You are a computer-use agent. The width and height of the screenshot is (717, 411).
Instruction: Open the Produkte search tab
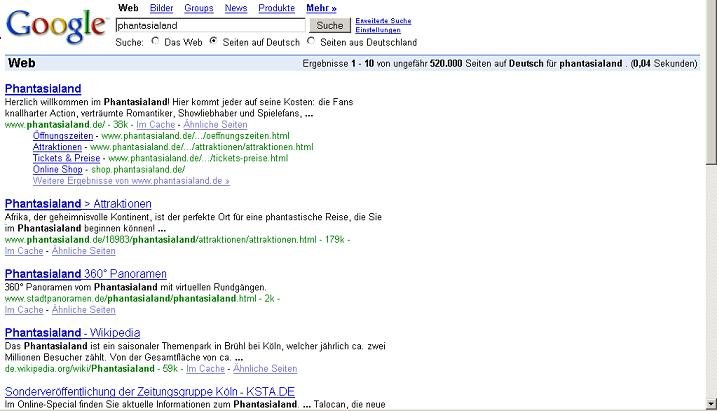tap(277, 8)
